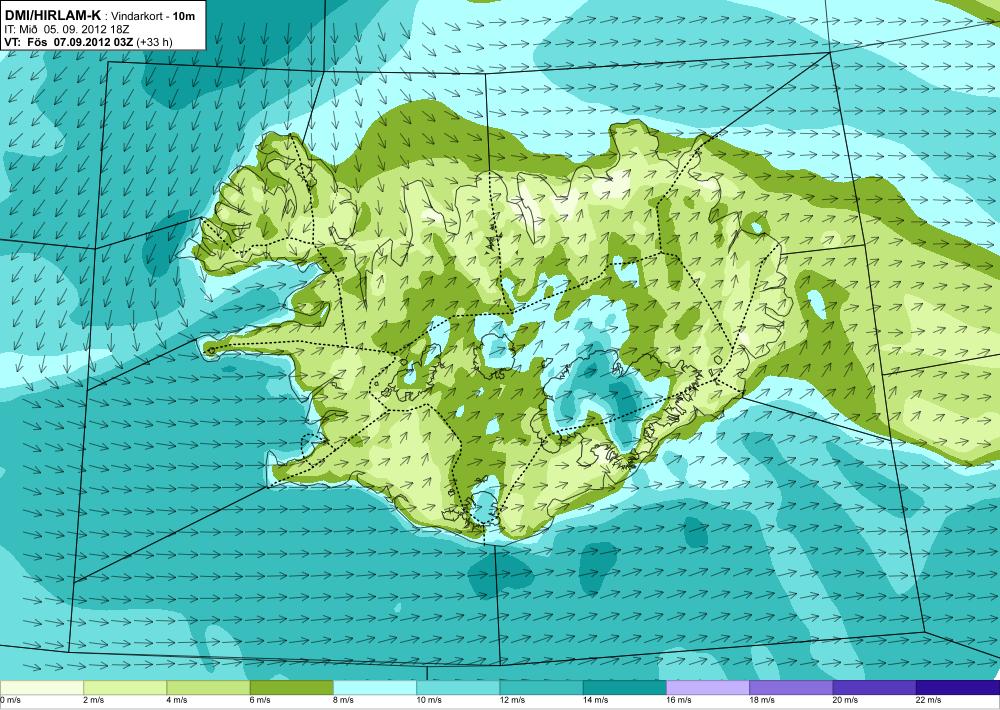Click the '2 m/s' legend label
Image resolution: width=1000 pixels, height=710 pixels.
94,700
